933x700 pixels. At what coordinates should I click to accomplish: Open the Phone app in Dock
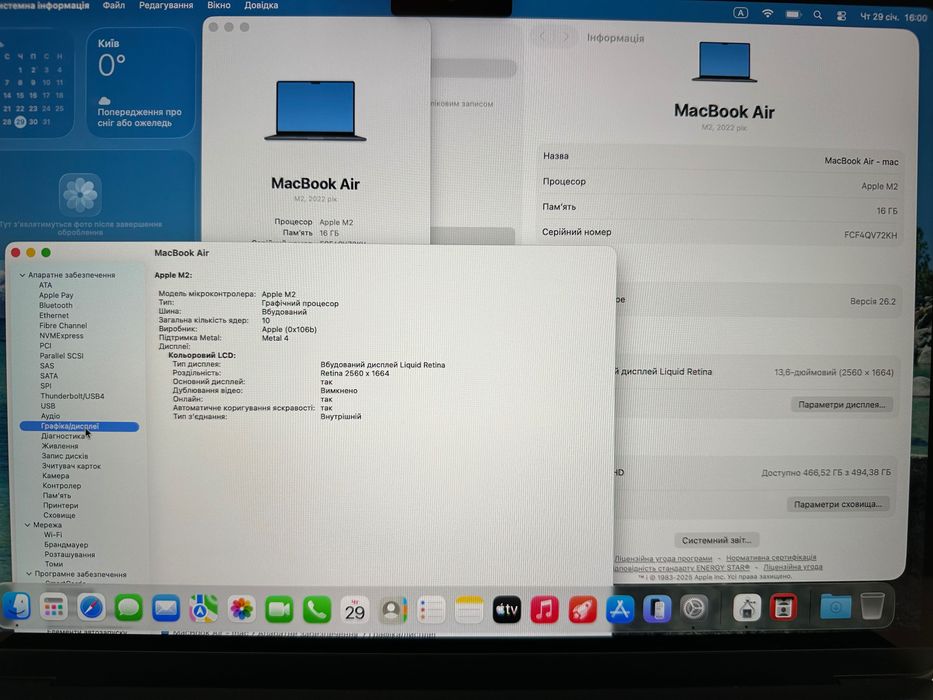[317, 609]
